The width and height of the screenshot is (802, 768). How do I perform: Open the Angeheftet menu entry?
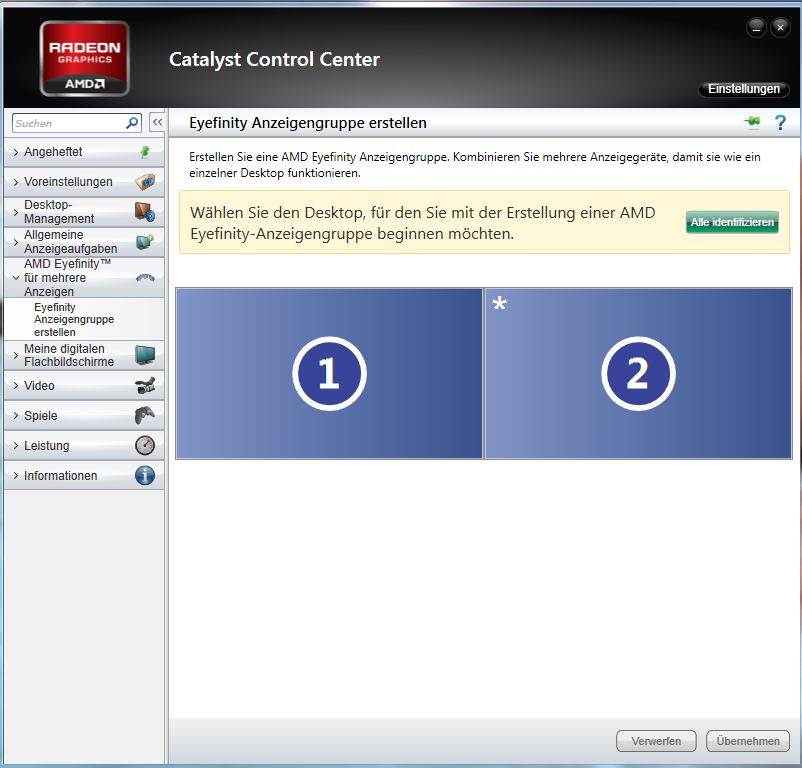pyautogui.click(x=84, y=152)
